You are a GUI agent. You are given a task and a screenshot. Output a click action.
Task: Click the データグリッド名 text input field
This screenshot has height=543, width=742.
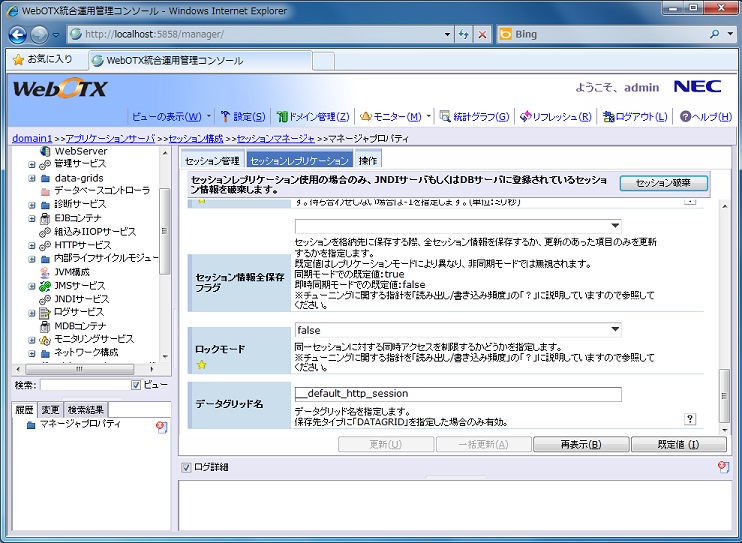pyautogui.click(x=458, y=394)
